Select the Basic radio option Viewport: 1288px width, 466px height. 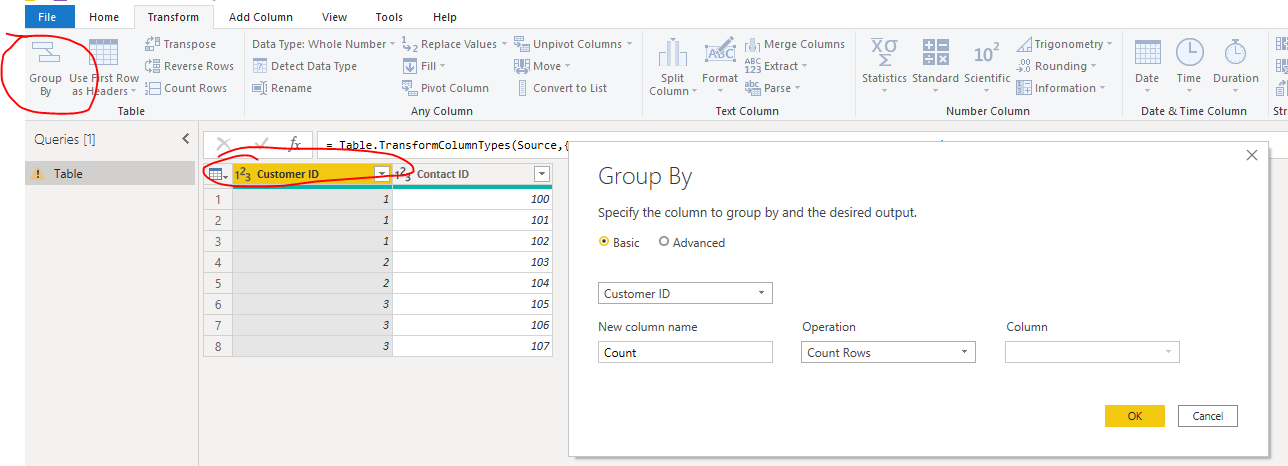tap(603, 242)
